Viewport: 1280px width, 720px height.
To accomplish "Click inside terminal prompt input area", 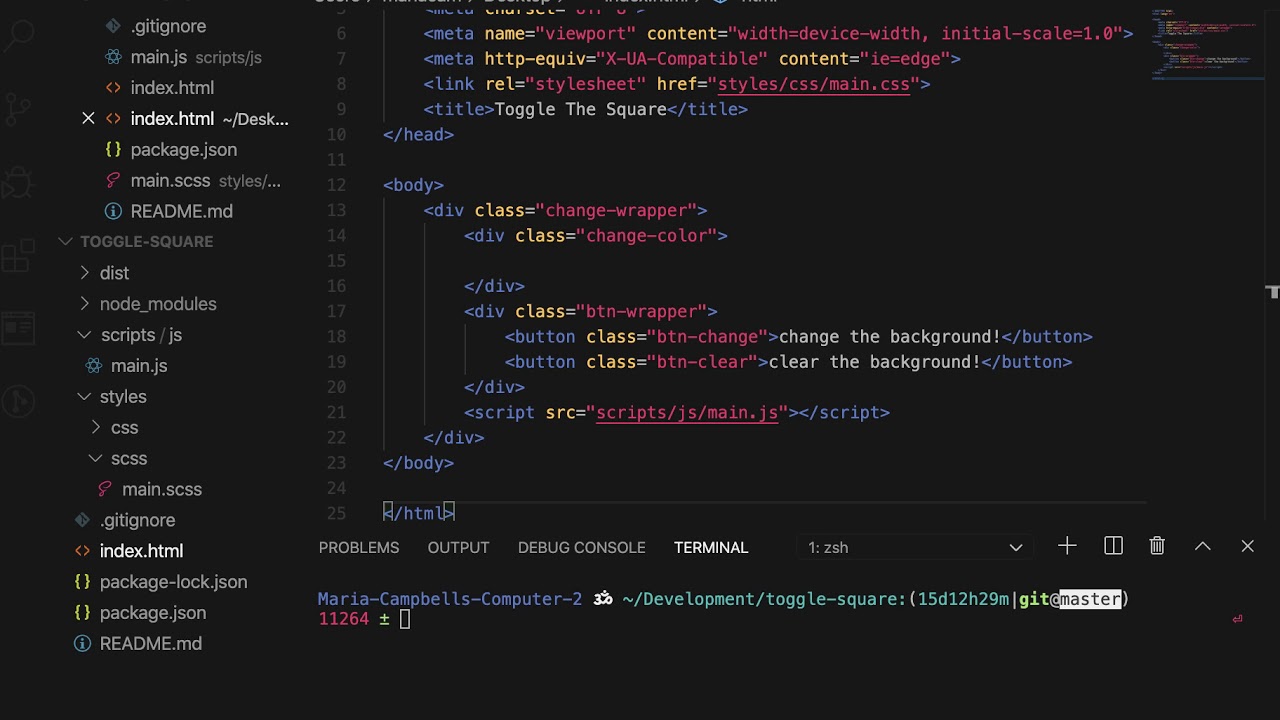I will [404, 620].
